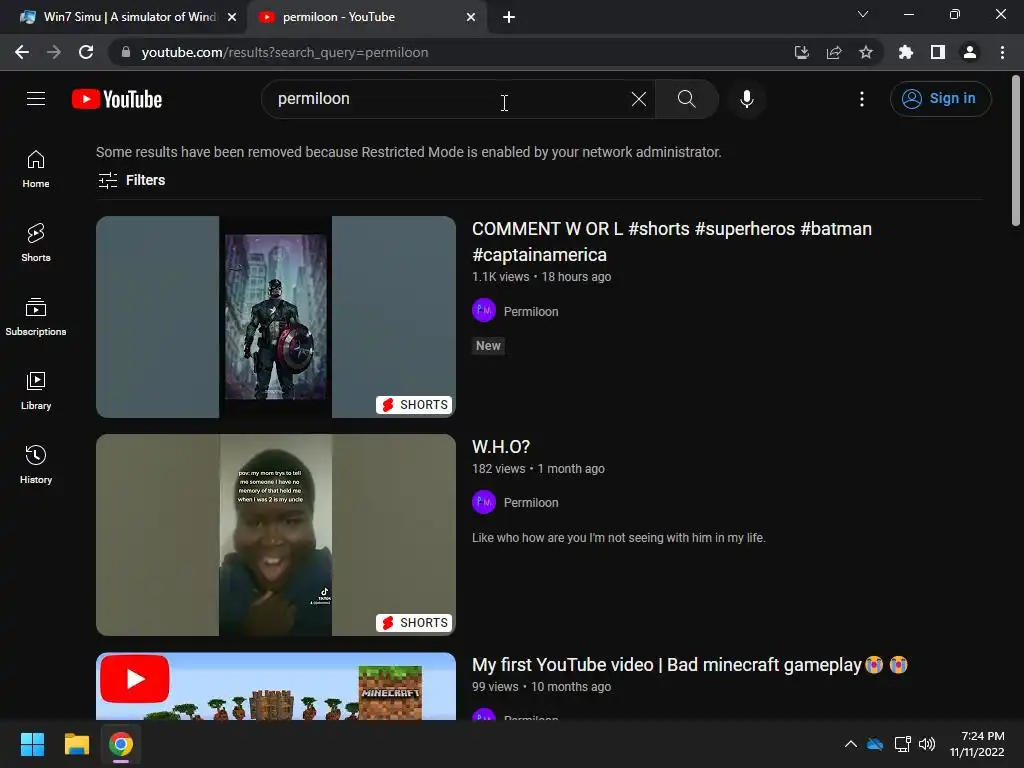This screenshot has width=1024, height=768.
Task: Open Chrome profile avatar icon
Action: tap(970, 52)
